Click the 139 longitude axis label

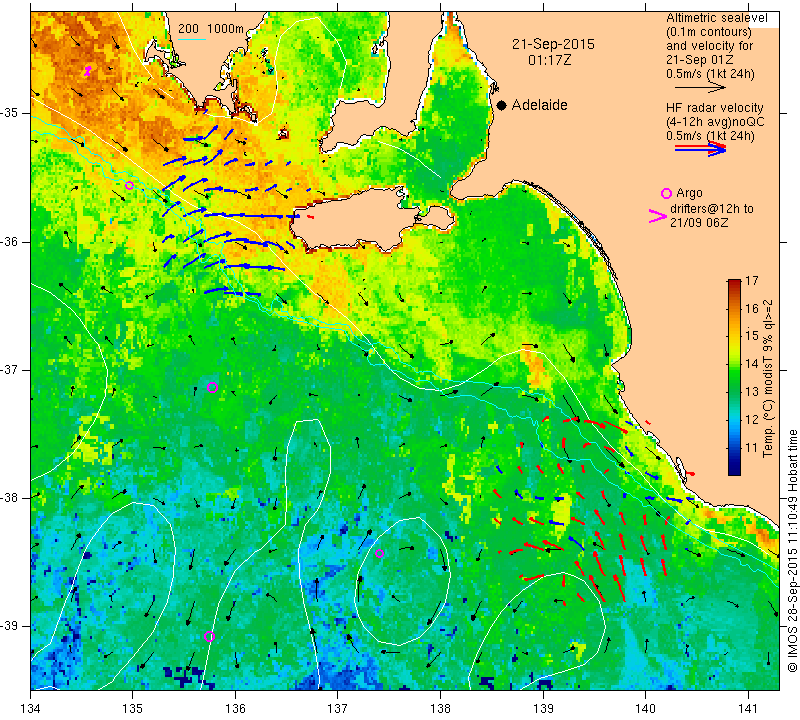click(543, 708)
